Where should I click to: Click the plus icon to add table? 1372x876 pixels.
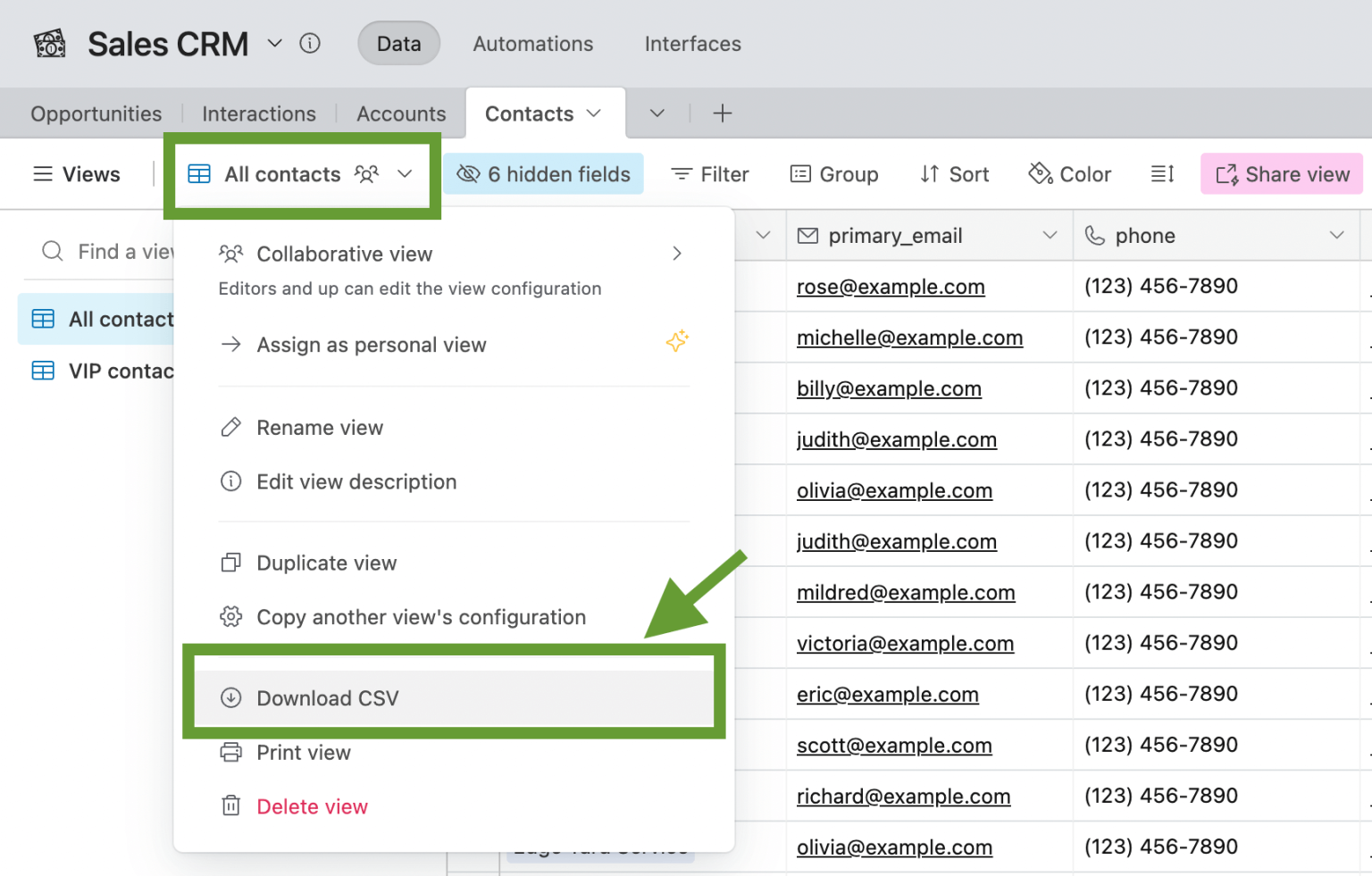723,113
